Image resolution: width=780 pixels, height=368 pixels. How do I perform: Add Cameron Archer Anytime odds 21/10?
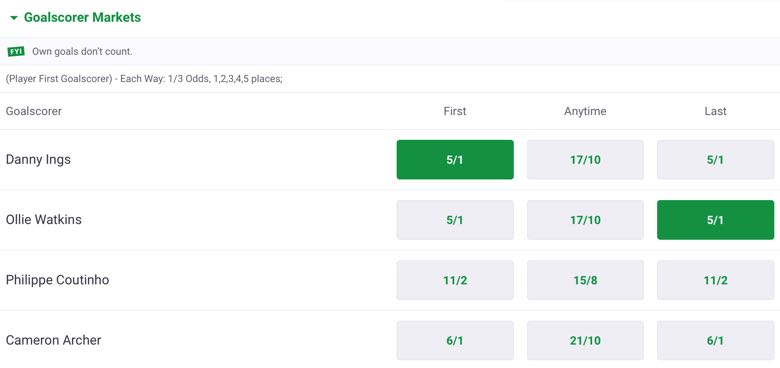[x=585, y=340]
